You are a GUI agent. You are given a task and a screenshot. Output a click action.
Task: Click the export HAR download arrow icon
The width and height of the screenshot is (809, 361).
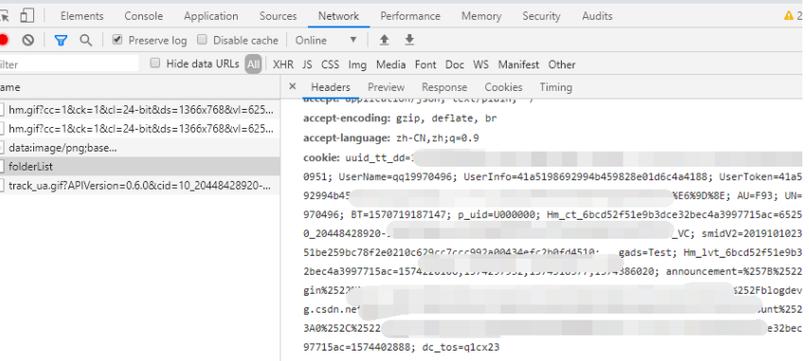click(x=409, y=40)
